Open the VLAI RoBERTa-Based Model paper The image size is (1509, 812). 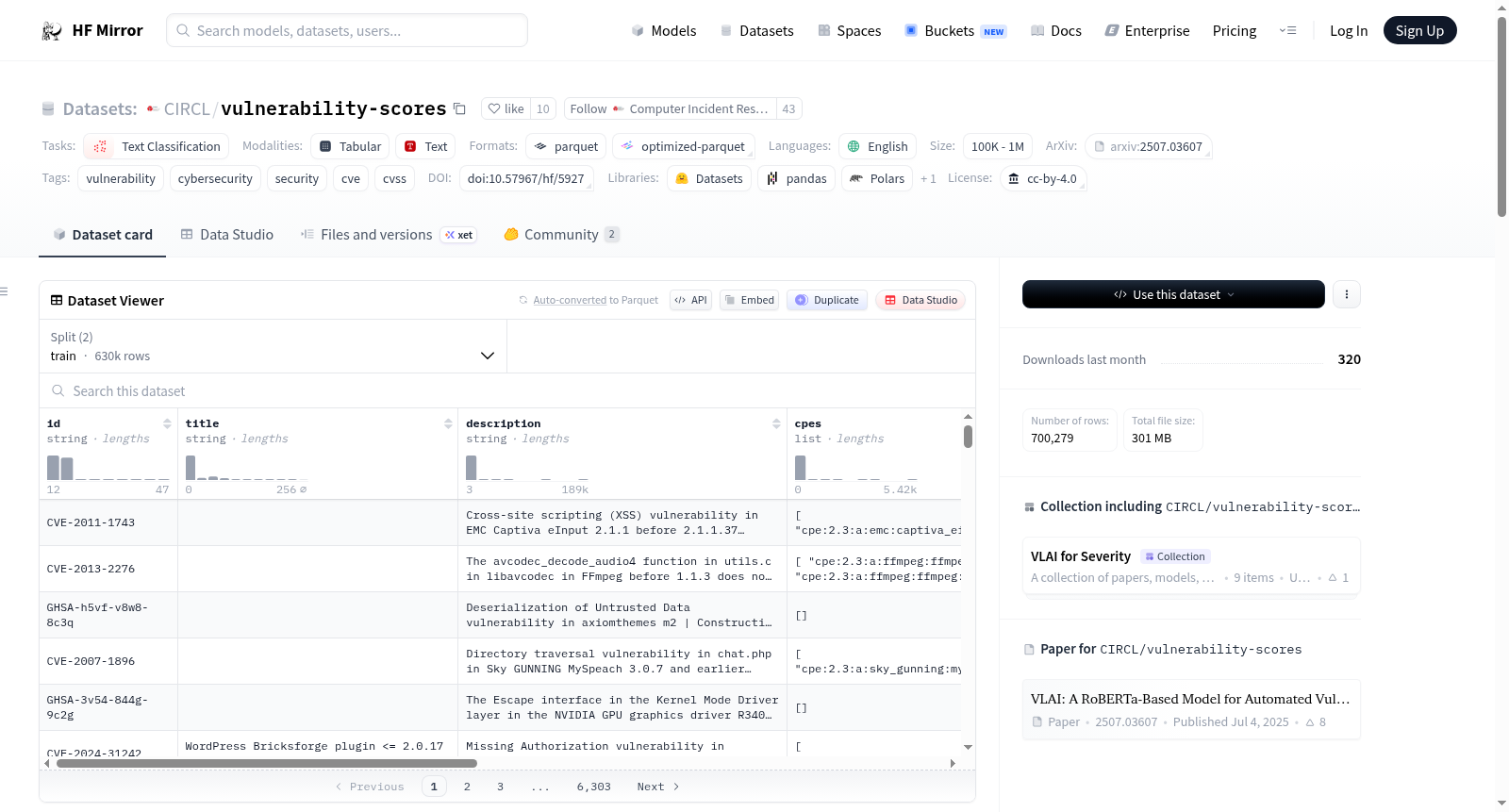(x=1191, y=709)
